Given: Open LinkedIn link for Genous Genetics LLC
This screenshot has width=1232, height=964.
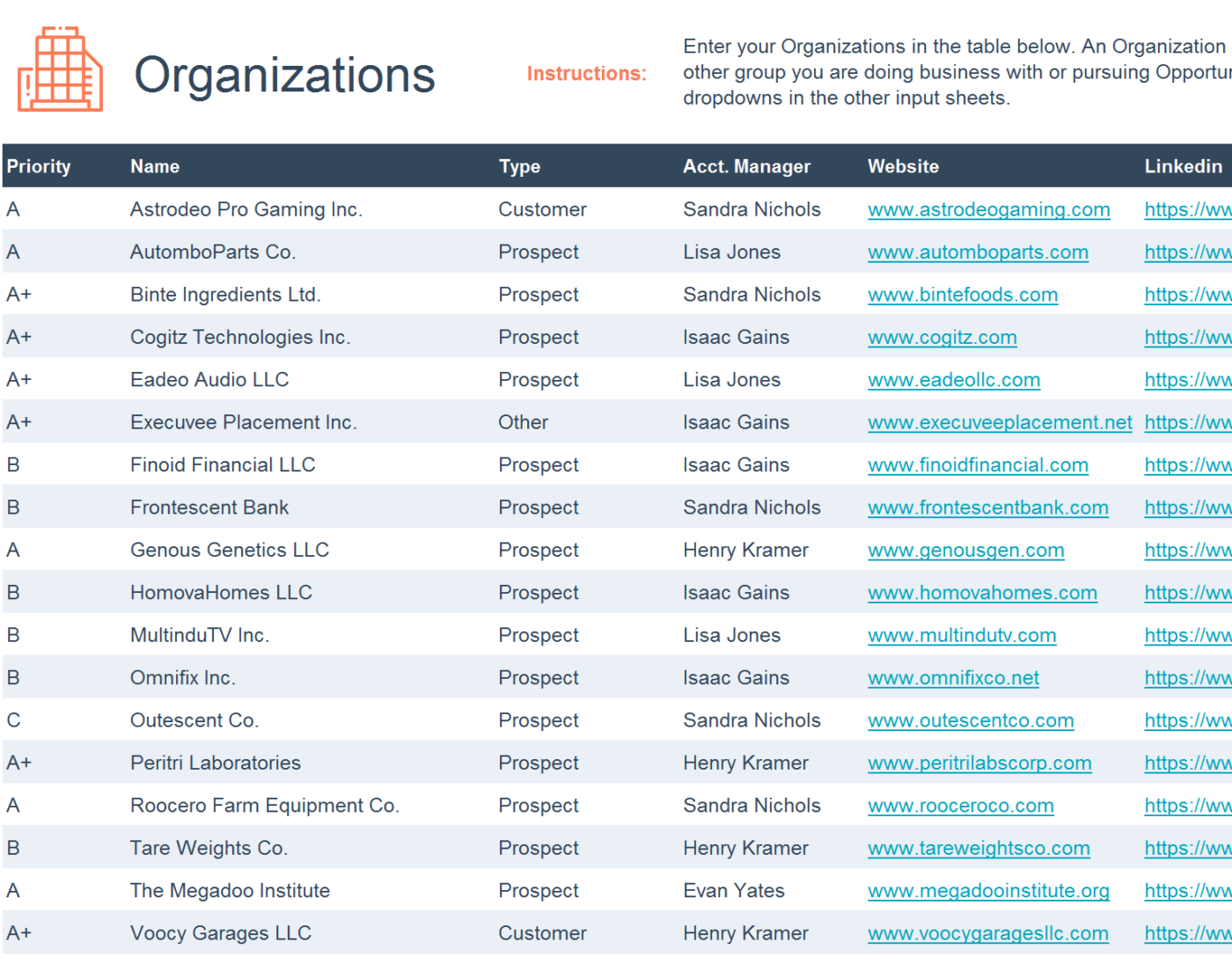Looking at the screenshot, I should 1188,551.
